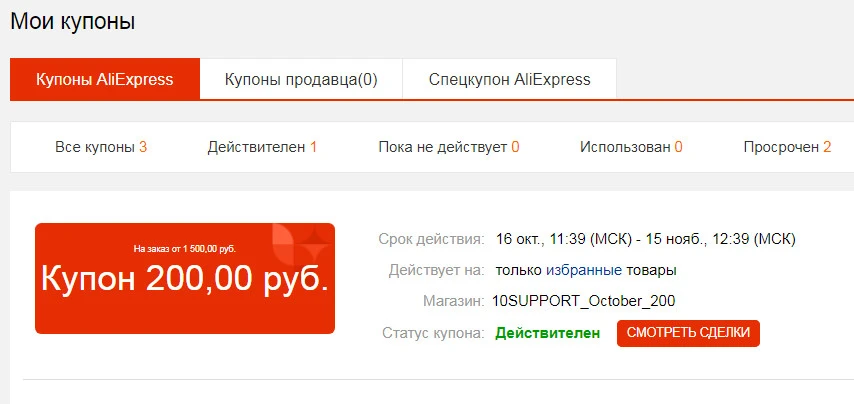The width and height of the screenshot is (854, 404).
Task: Click the СМОТРЕТЬ СДЕЛКИ button
Action: pos(688,333)
